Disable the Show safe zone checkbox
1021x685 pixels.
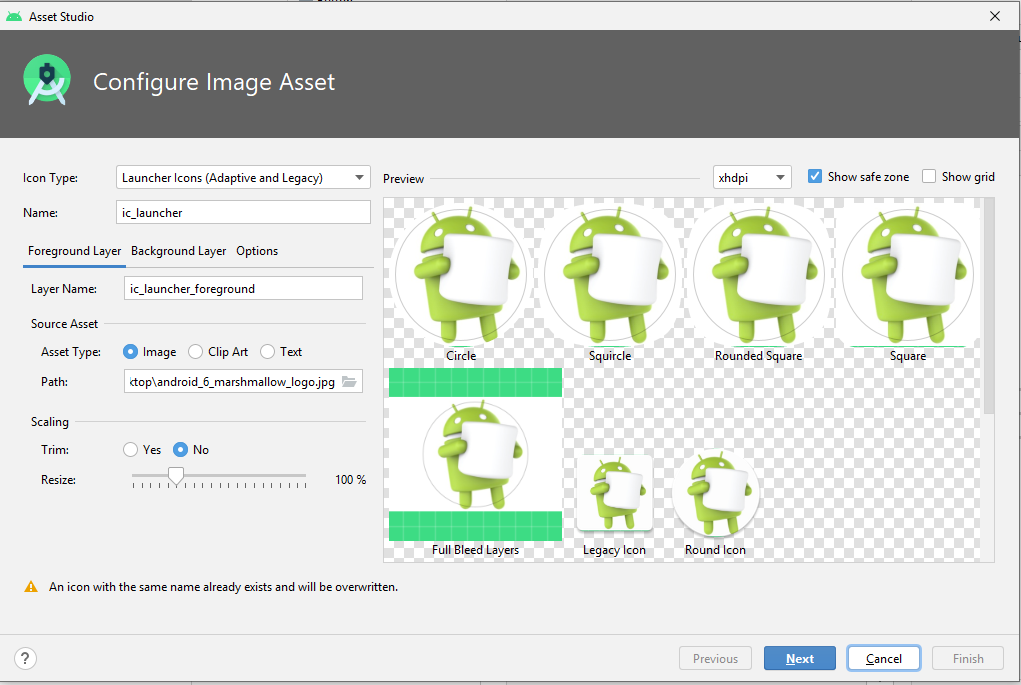[815, 177]
